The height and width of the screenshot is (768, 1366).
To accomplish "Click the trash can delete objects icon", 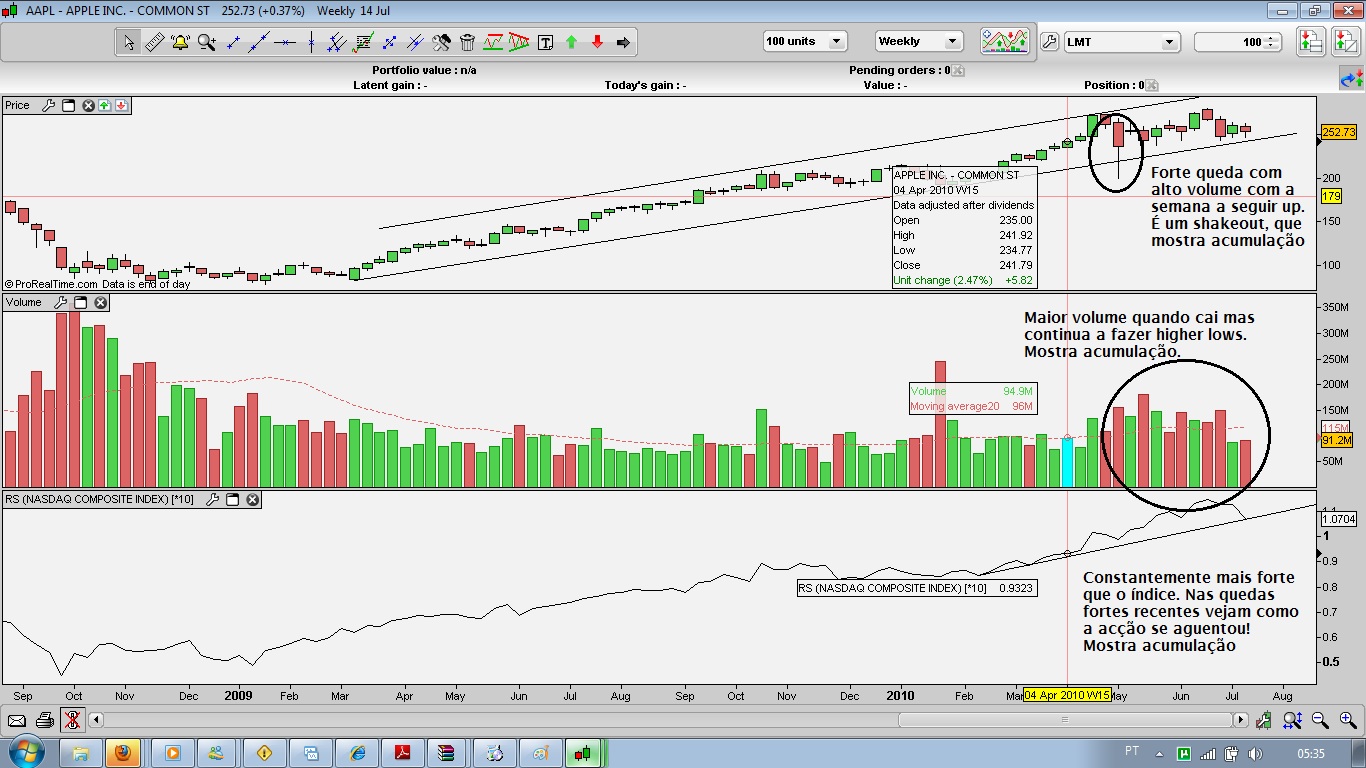I will point(467,42).
